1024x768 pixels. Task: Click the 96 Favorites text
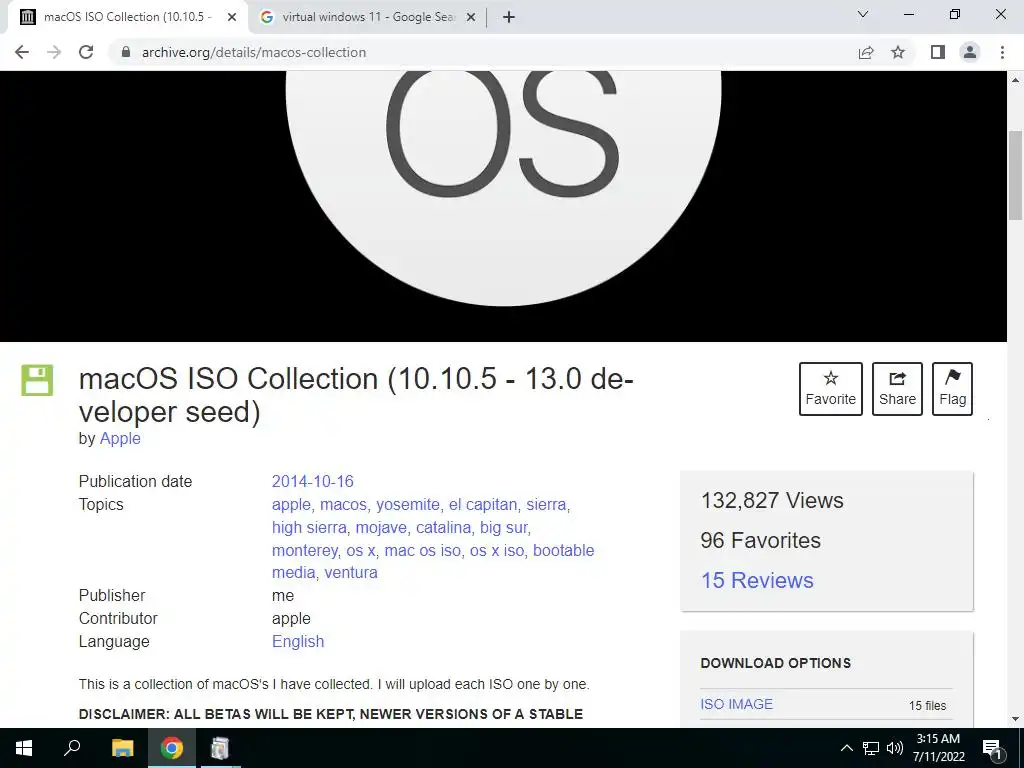coord(760,540)
